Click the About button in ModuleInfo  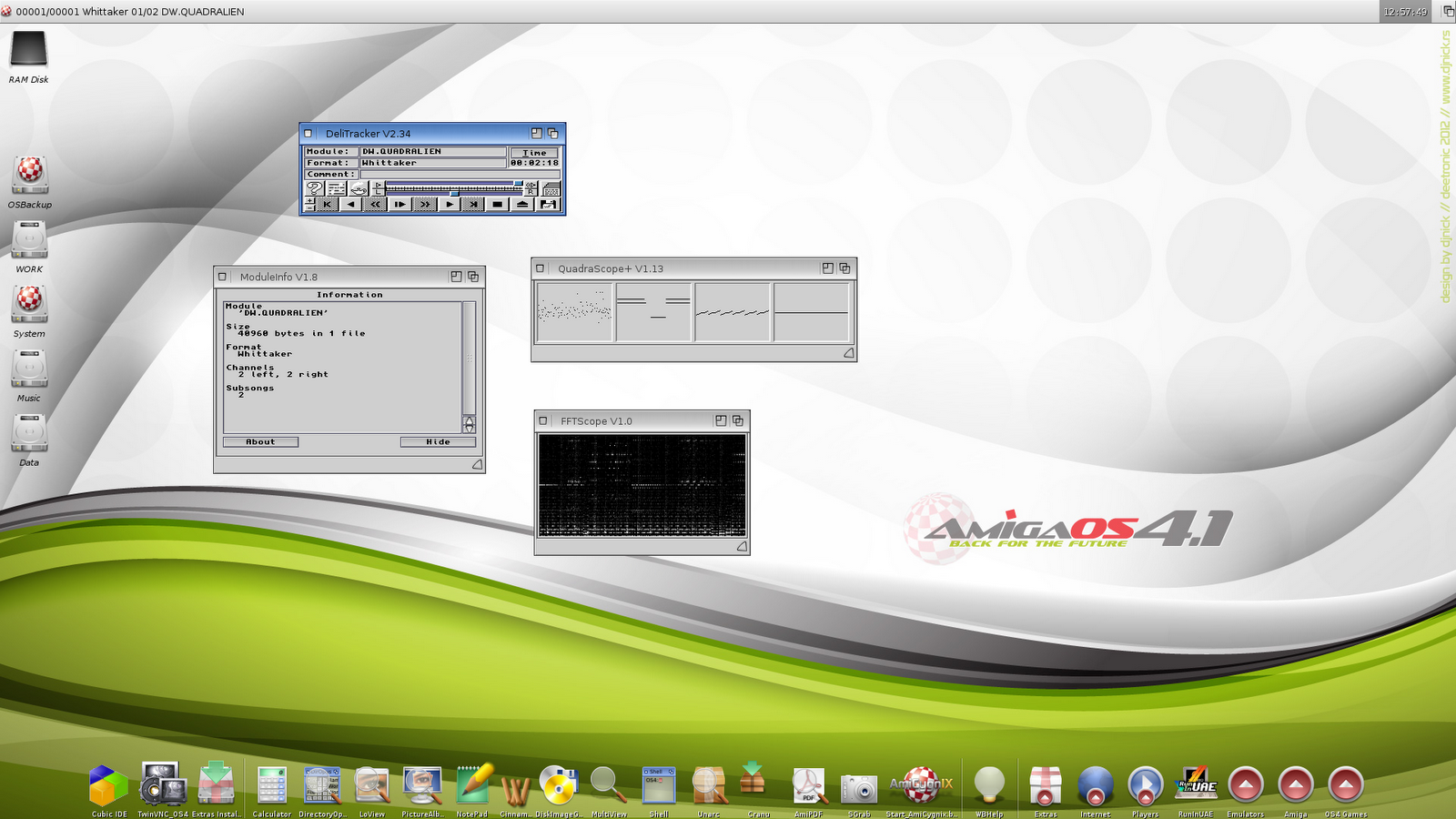pos(260,442)
